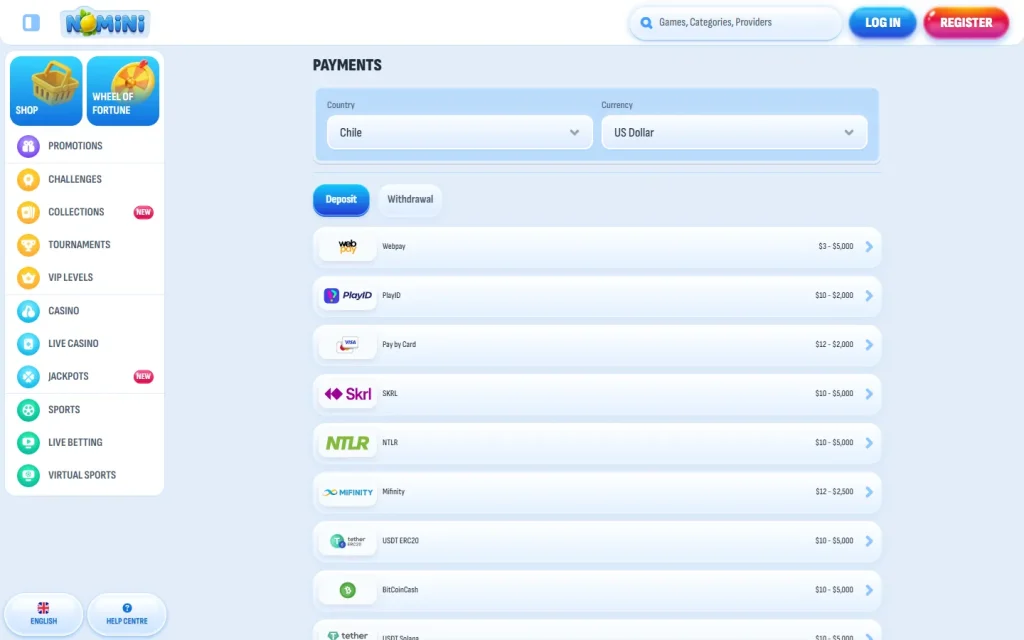This screenshot has height=640, width=1024.
Task: Open Virtual Sports menu item
Action: click(82, 475)
